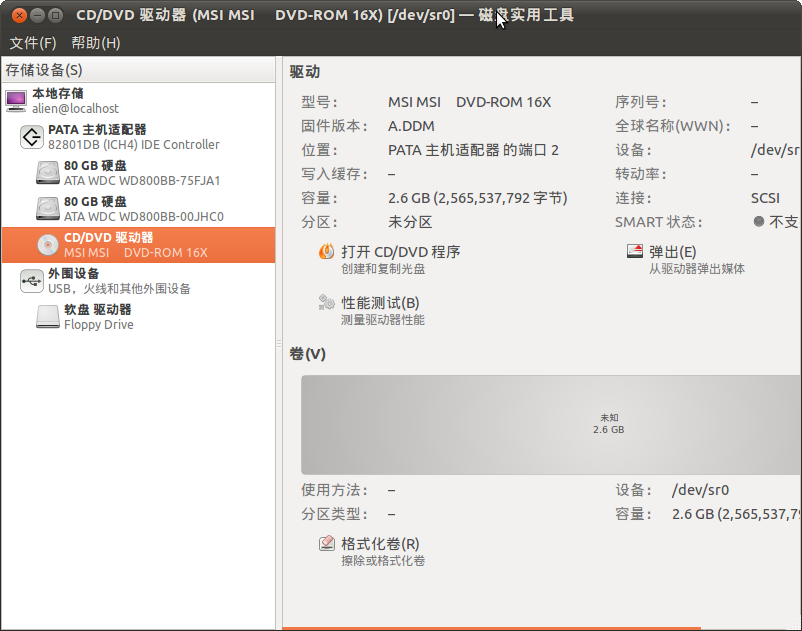Screen dimensions: 802x631
Task: Open the 文件(F) menu
Action: click(33, 43)
